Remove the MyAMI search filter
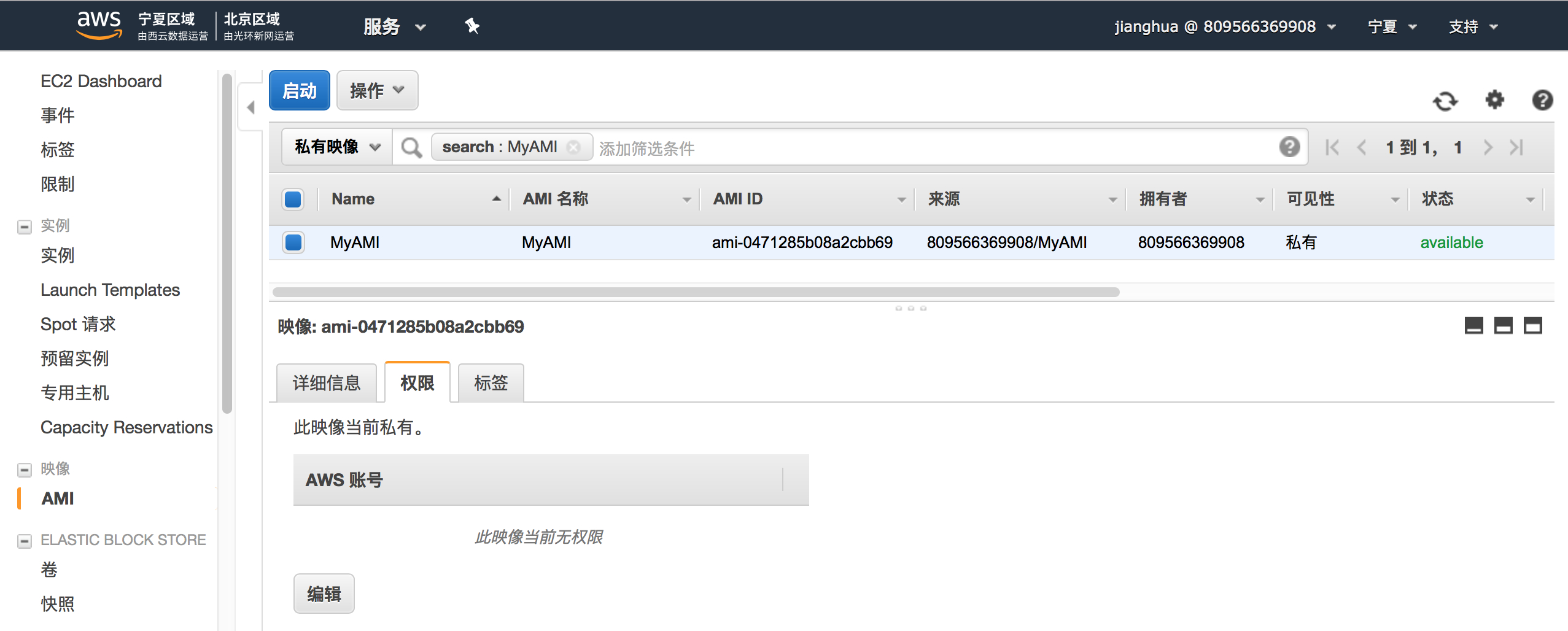Image resolution: width=1568 pixels, height=631 pixels. 573,147
